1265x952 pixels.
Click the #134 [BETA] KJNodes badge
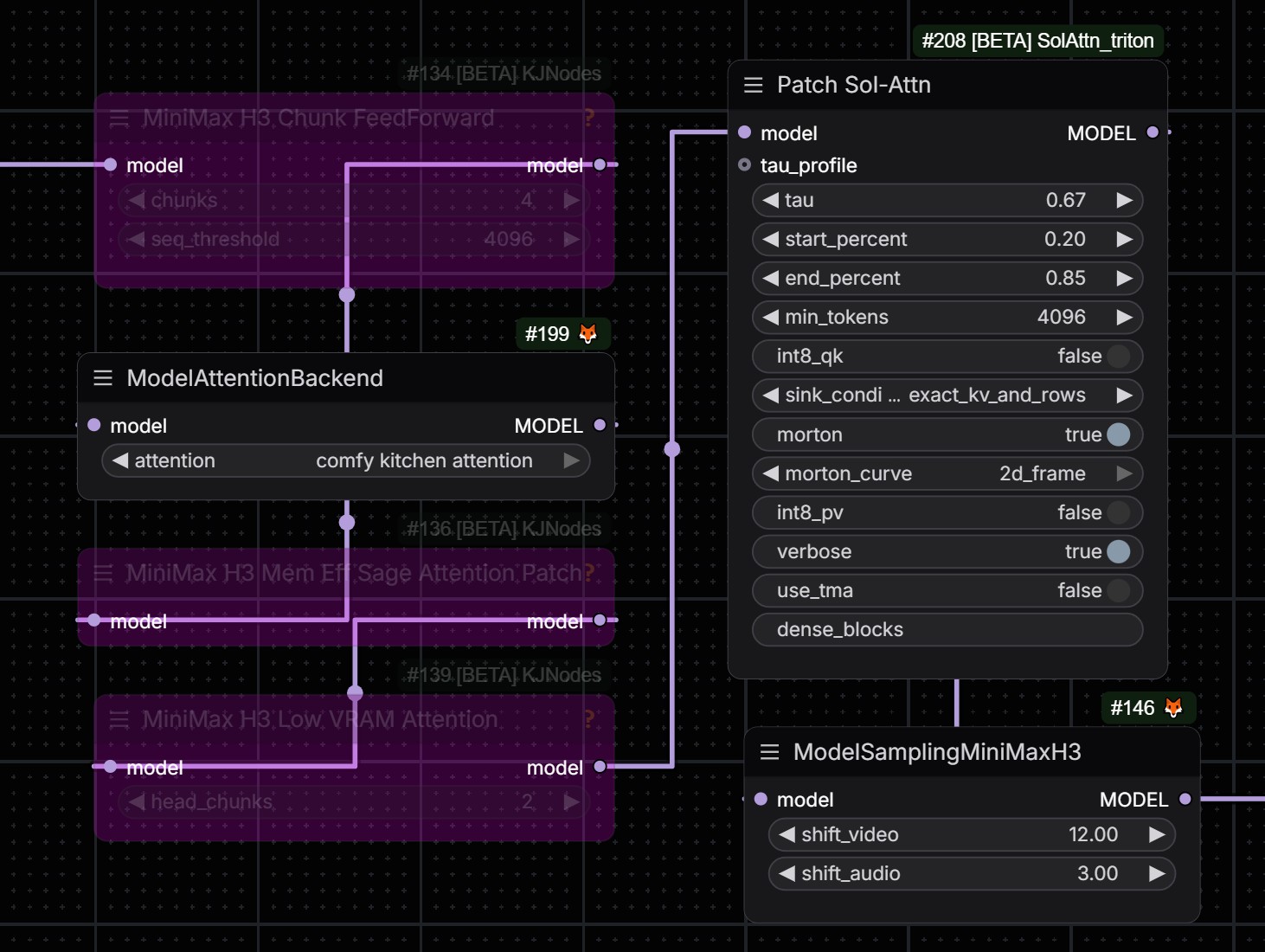pyautogui.click(x=504, y=74)
